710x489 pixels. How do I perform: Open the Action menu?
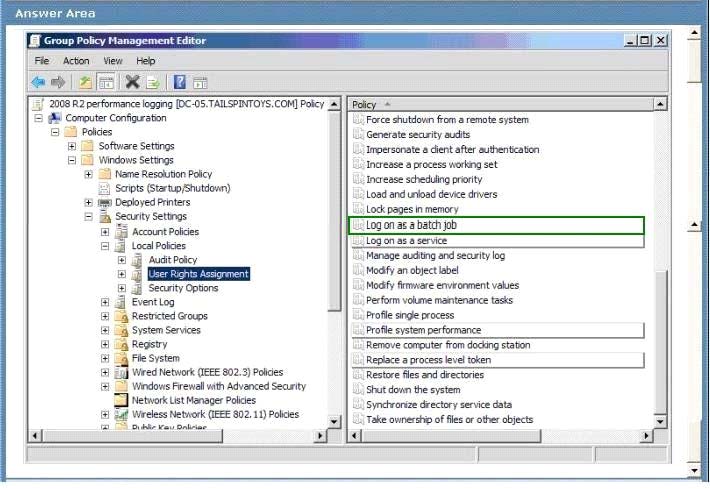pyautogui.click(x=76, y=61)
